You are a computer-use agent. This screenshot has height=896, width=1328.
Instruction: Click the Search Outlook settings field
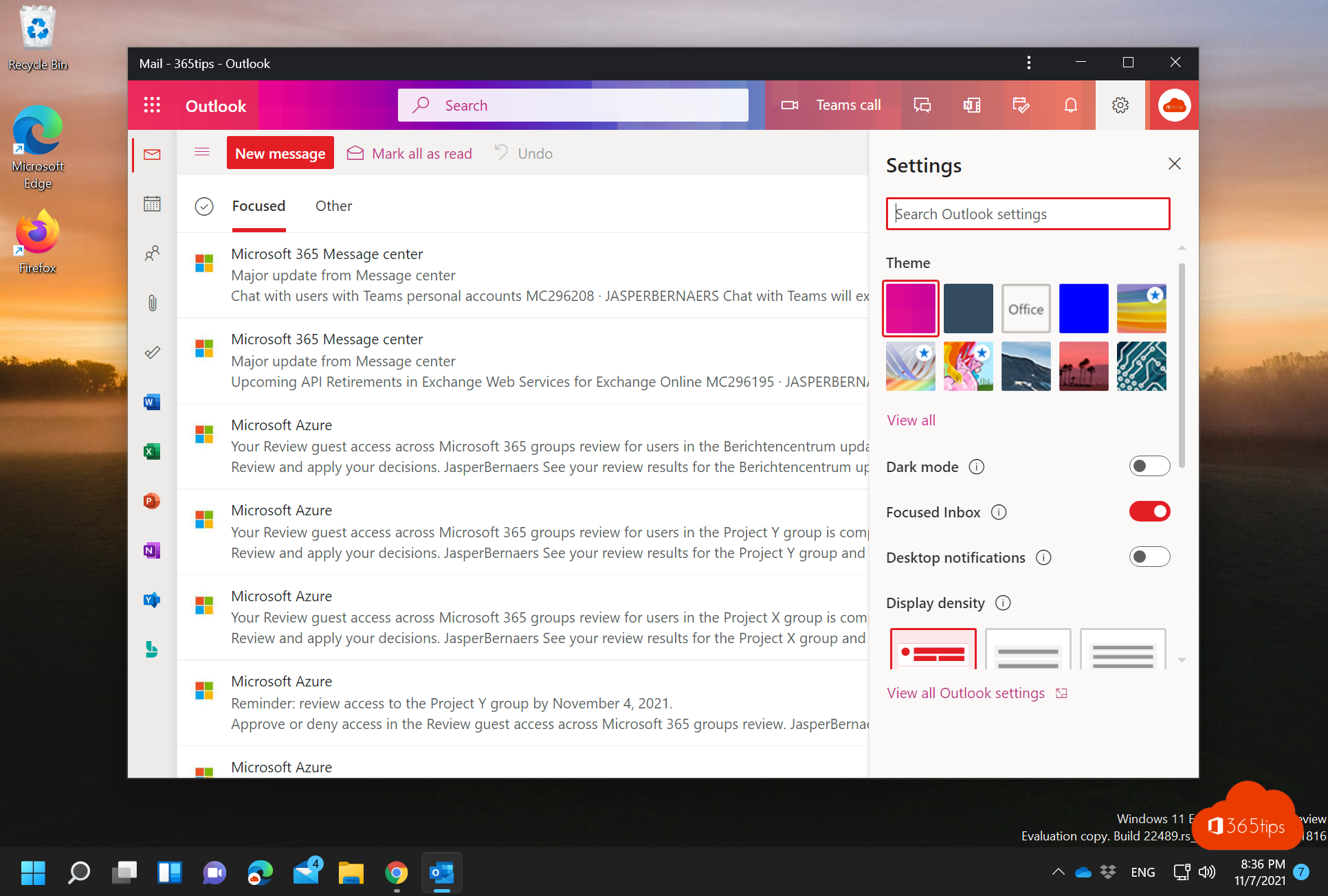click(x=1027, y=213)
